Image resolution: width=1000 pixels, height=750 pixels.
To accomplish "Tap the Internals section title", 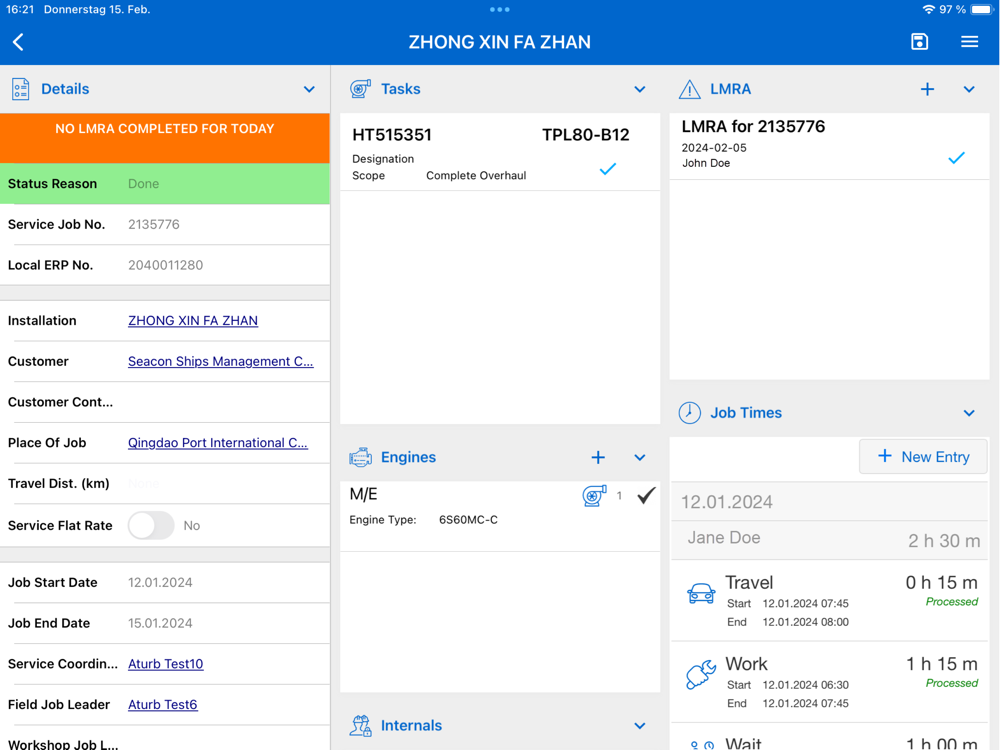I will [411, 726].
